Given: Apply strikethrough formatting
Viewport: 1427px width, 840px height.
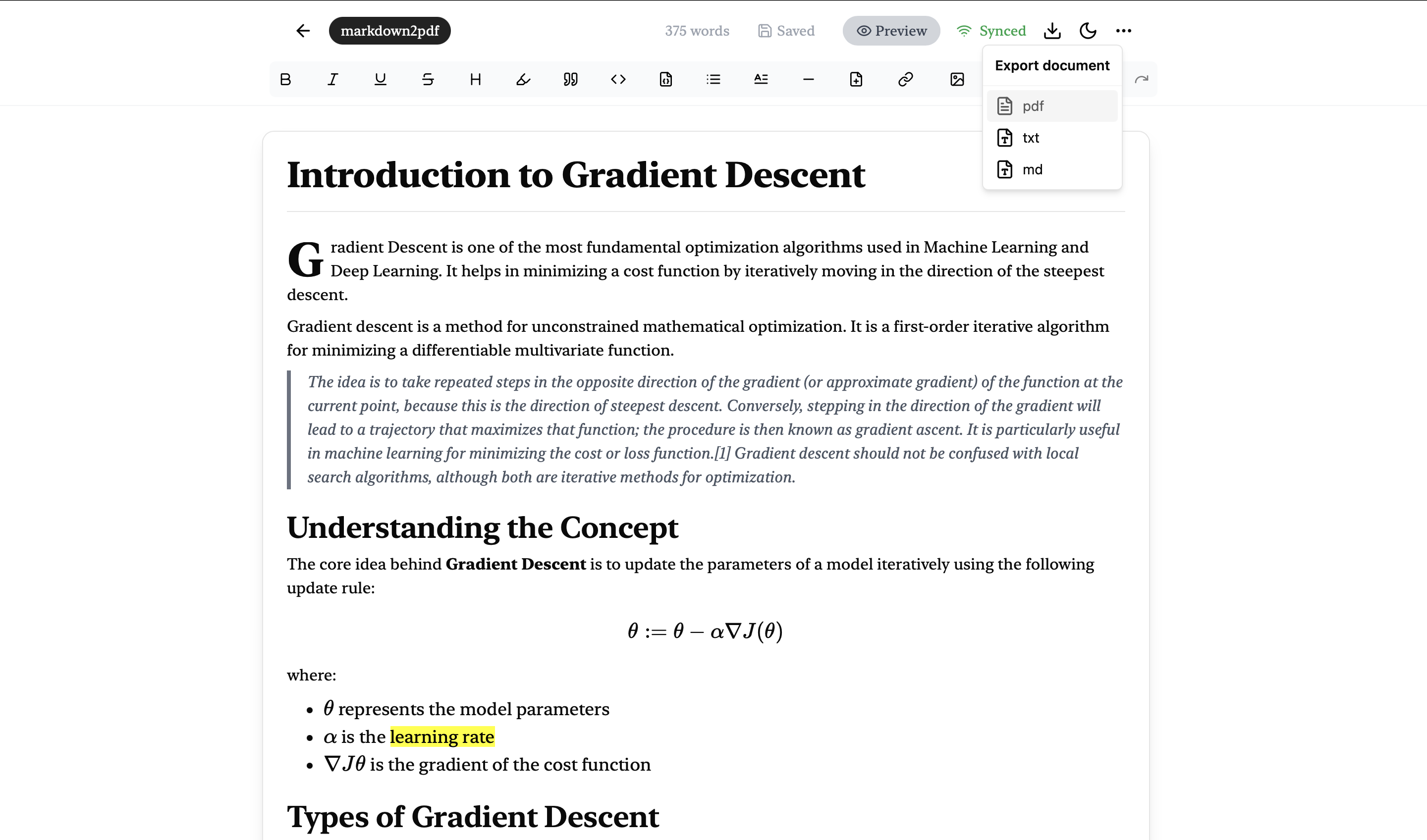Looking at the screenshot, I should (x=428, y=79).
